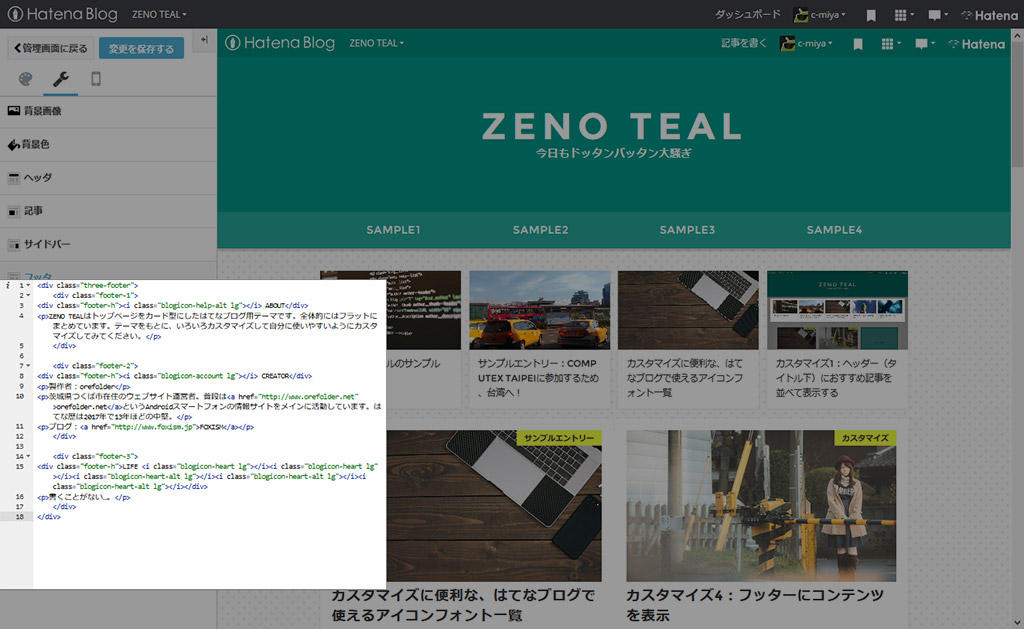Click Hatena logo in preview header
Screen dimensions: 1024x629
point(976,44)
